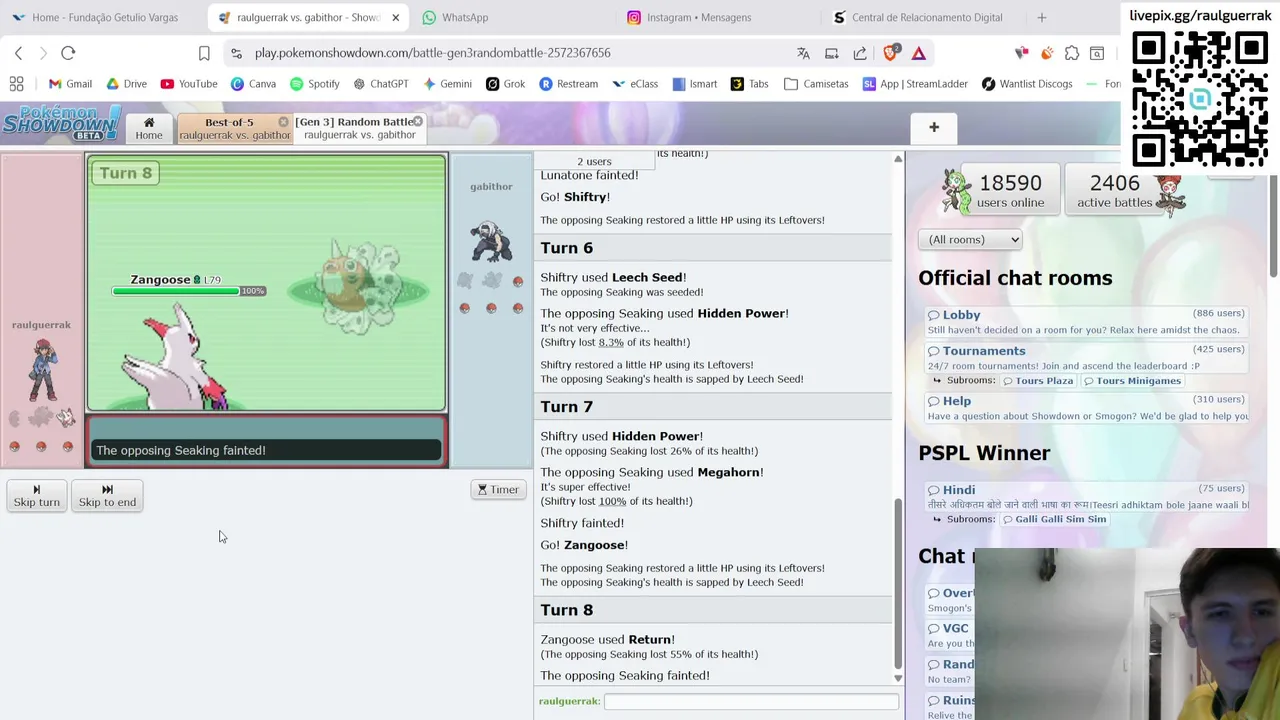
Task: Open App | StreamLadder bookmark
Action: [x=915, y=84]
